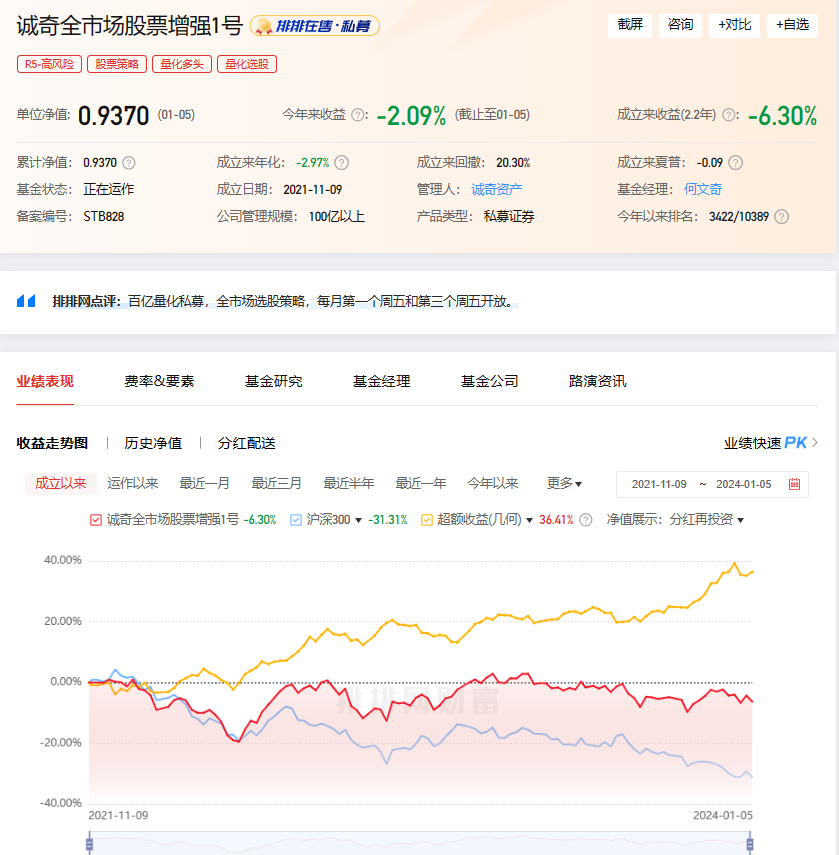
Task: Open help icon next to 今年来收益
Action: [358, 115]
